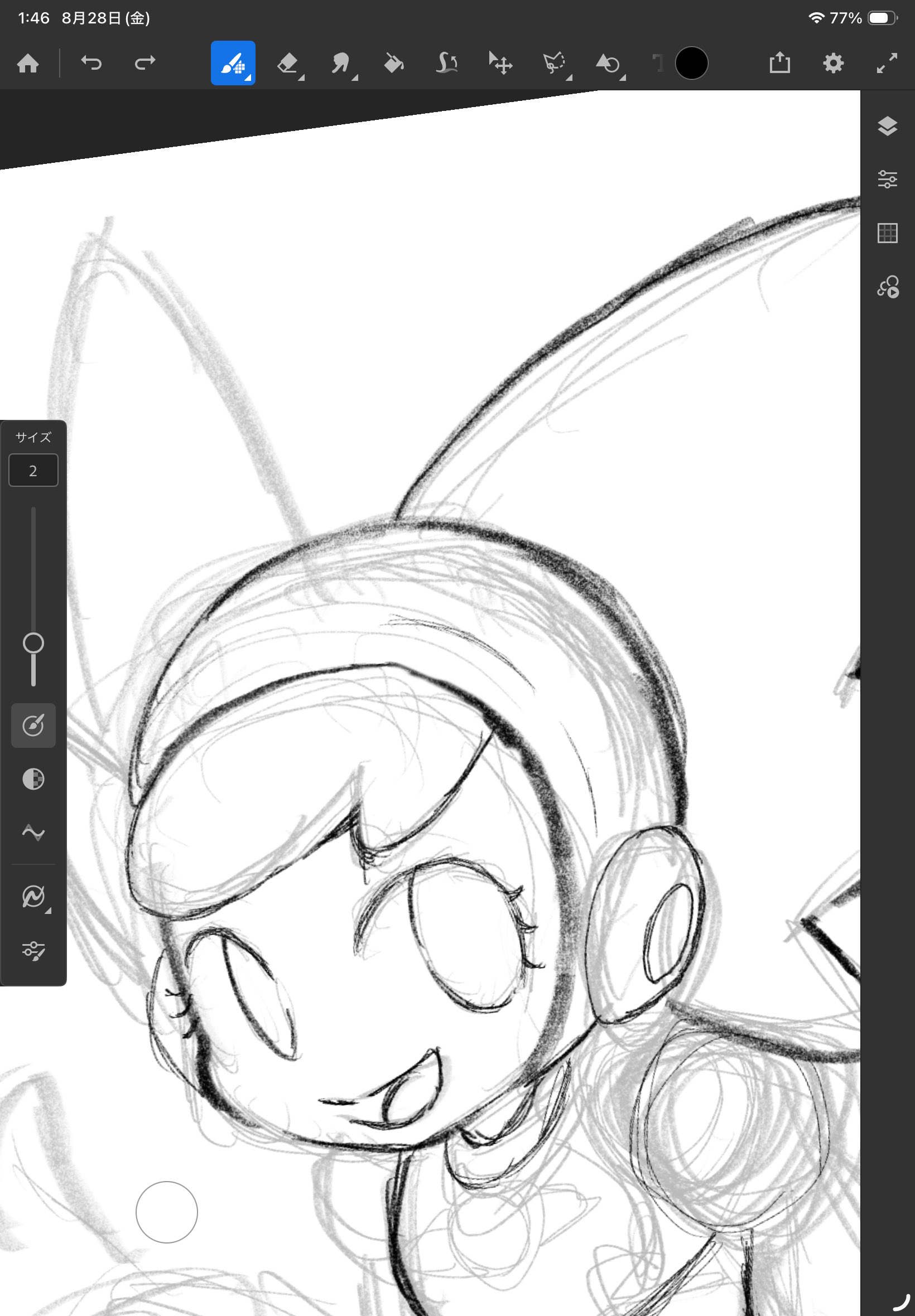Click the brush size slider handle
915x1316 pixels.
(x=33, y=643)
